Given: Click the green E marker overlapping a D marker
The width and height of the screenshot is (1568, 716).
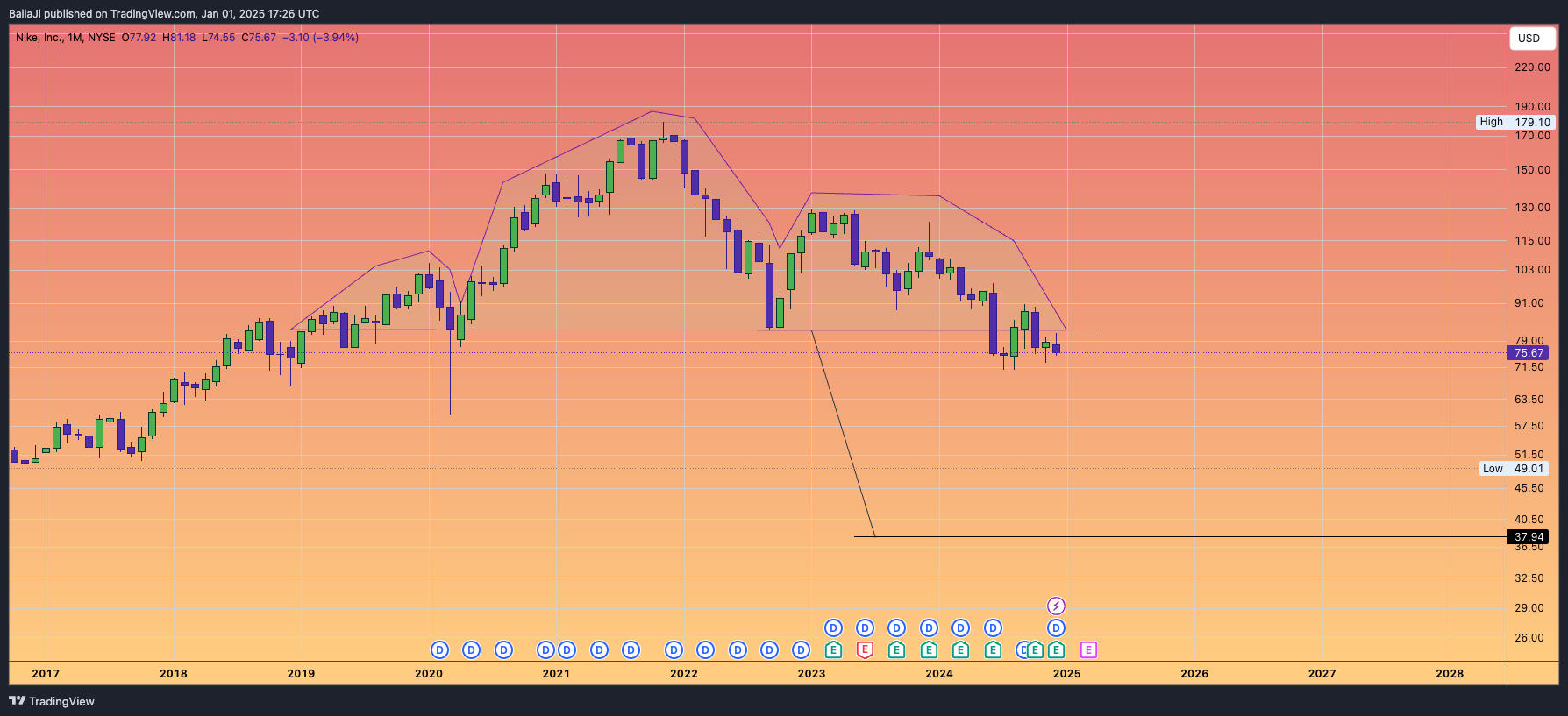Looking at the screenshot, I should (1035, 649).
